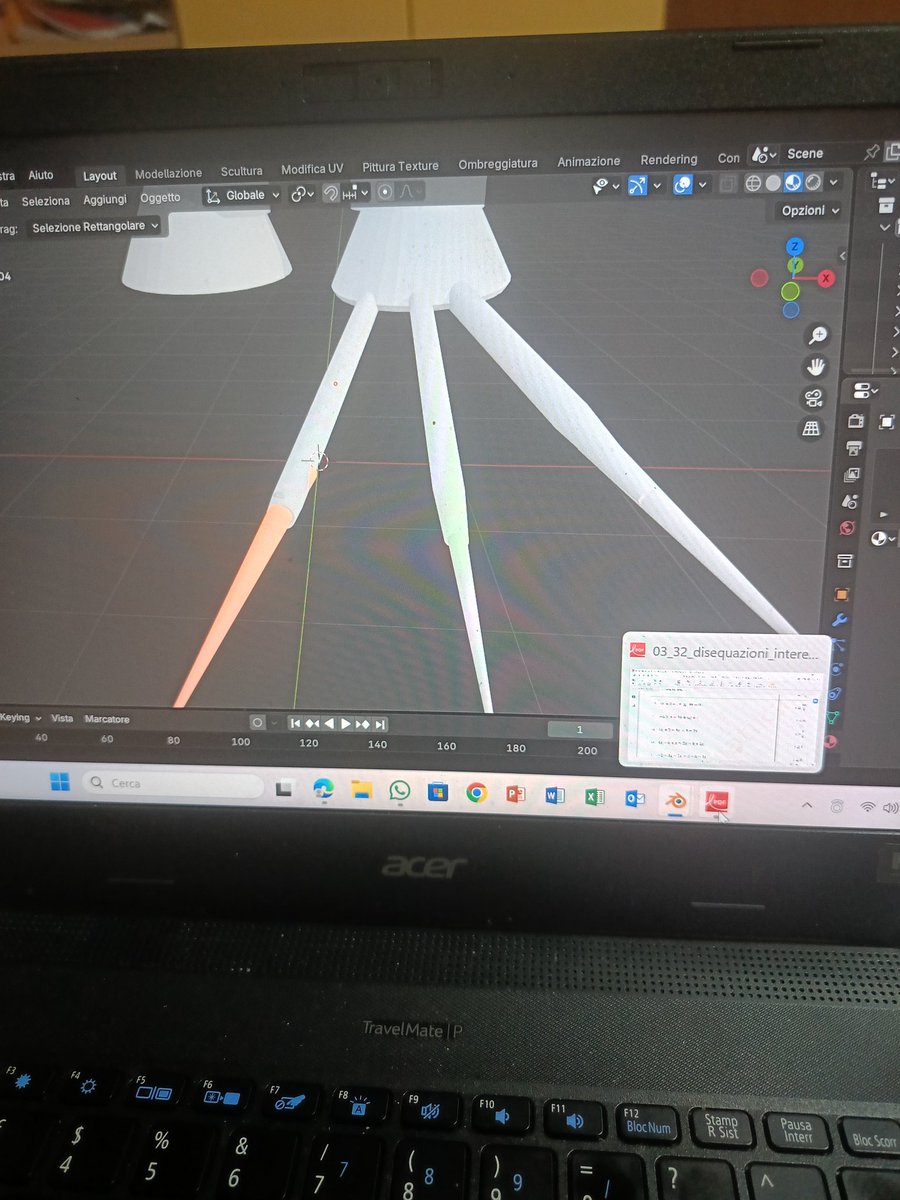Click the X axis on the navigation gizmo
Viewport: 900px width, 1200px height.
(826, 279)
